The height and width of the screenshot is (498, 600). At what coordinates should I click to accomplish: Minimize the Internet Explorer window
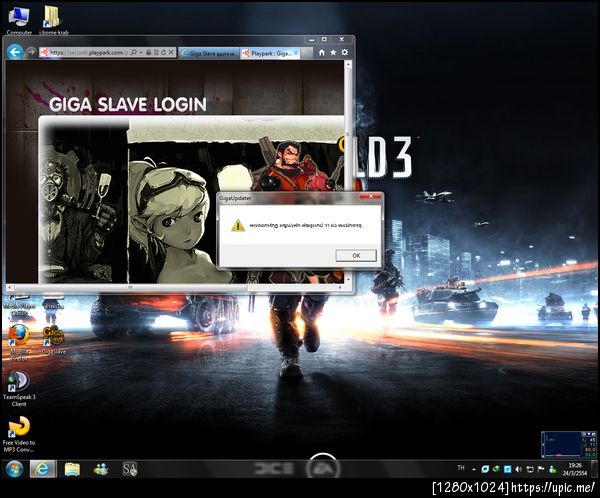pos(312,39)
